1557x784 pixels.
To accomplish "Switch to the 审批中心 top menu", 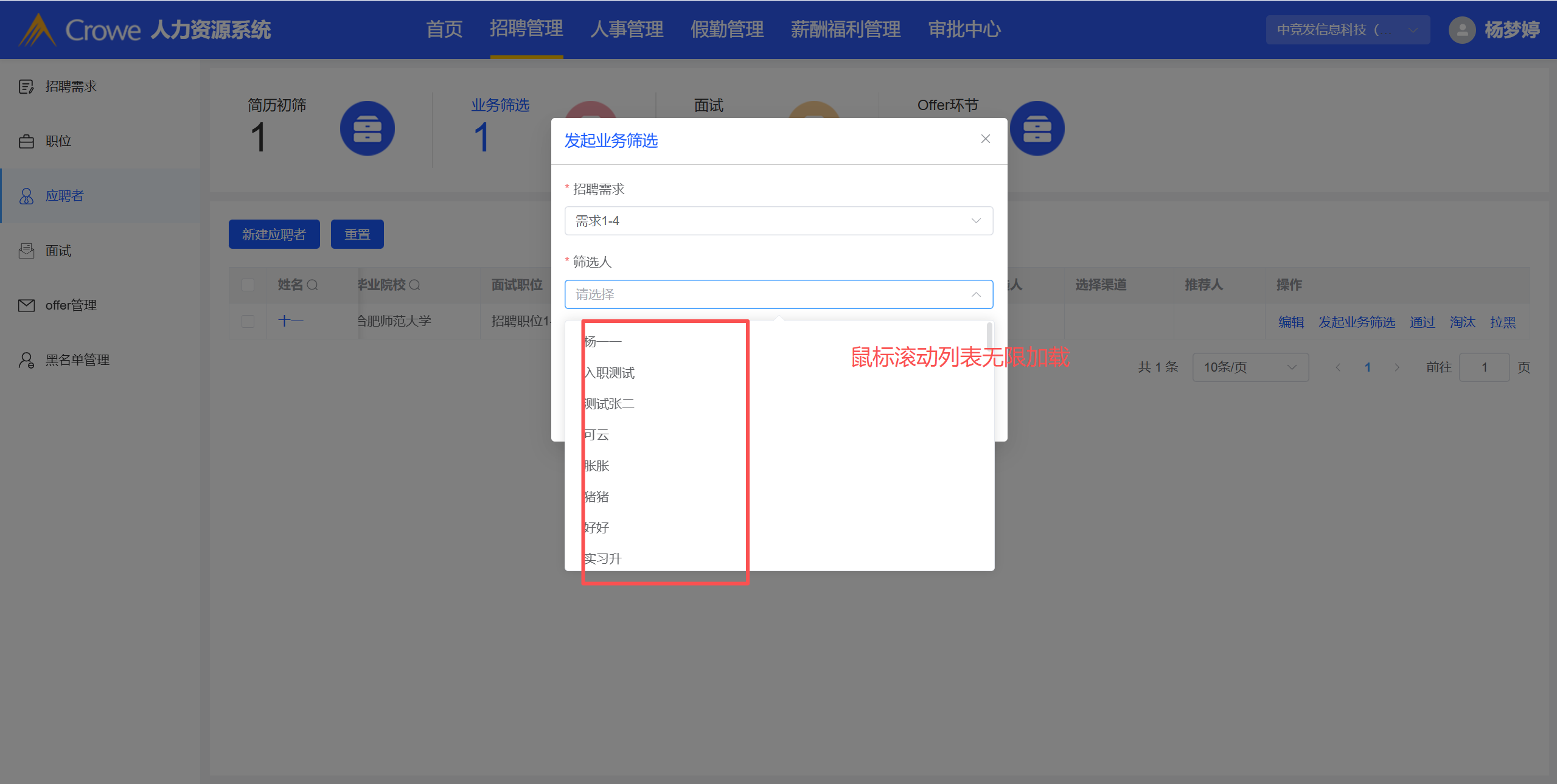I will tap(964, 29).
